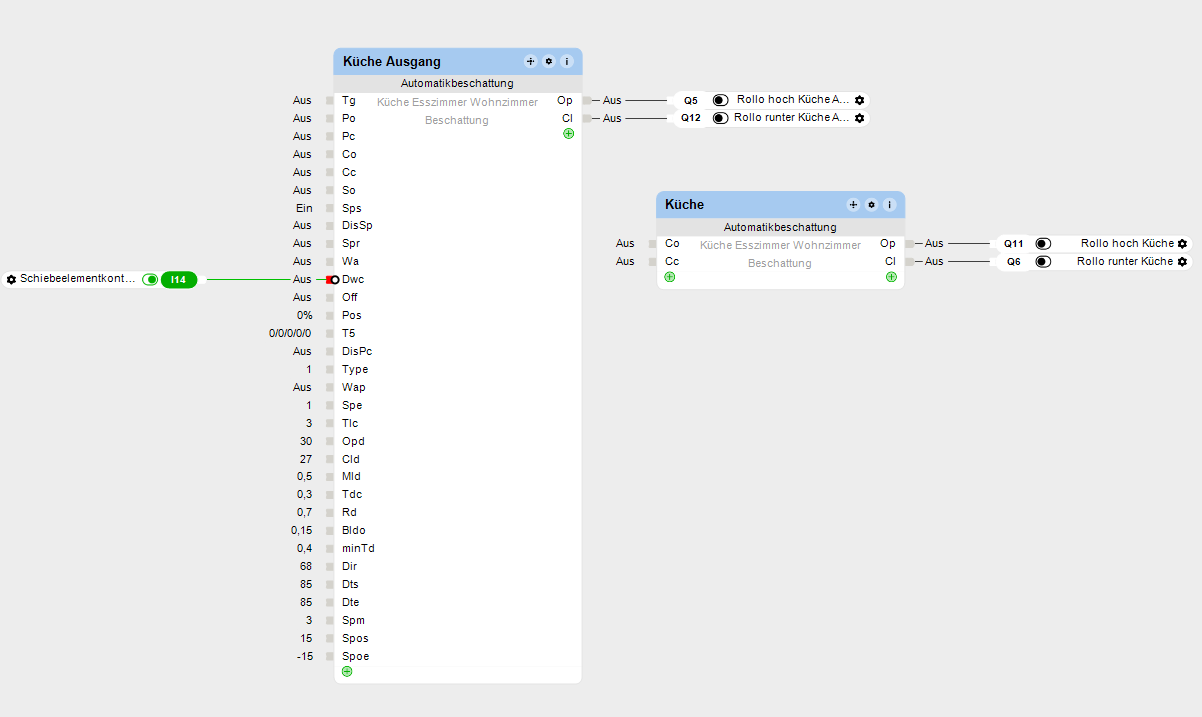Expand more inputs at Küche Ausgang bottom

[347, 671]
